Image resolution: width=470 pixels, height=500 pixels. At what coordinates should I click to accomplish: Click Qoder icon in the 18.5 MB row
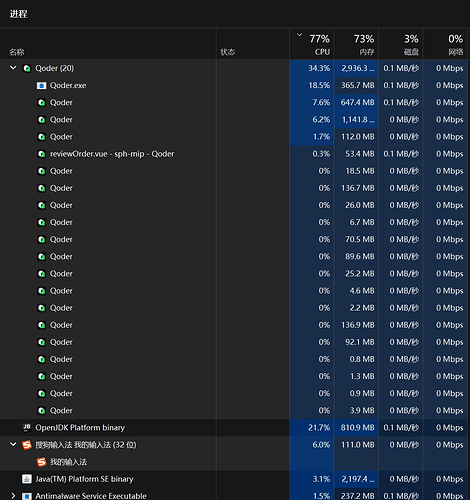[x=41, y=171]
